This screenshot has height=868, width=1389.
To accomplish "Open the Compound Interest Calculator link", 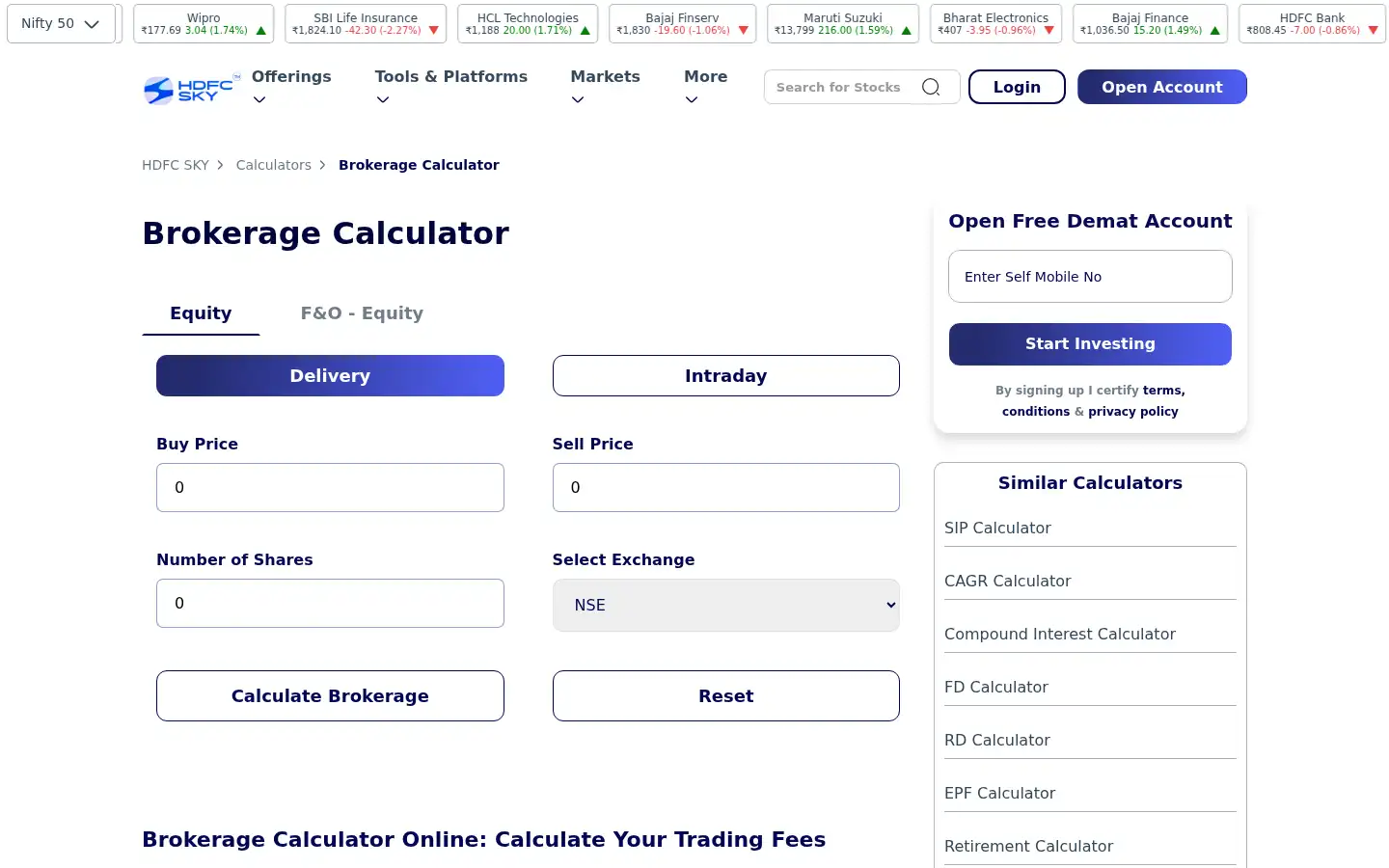I will [x=1059, y=635].
